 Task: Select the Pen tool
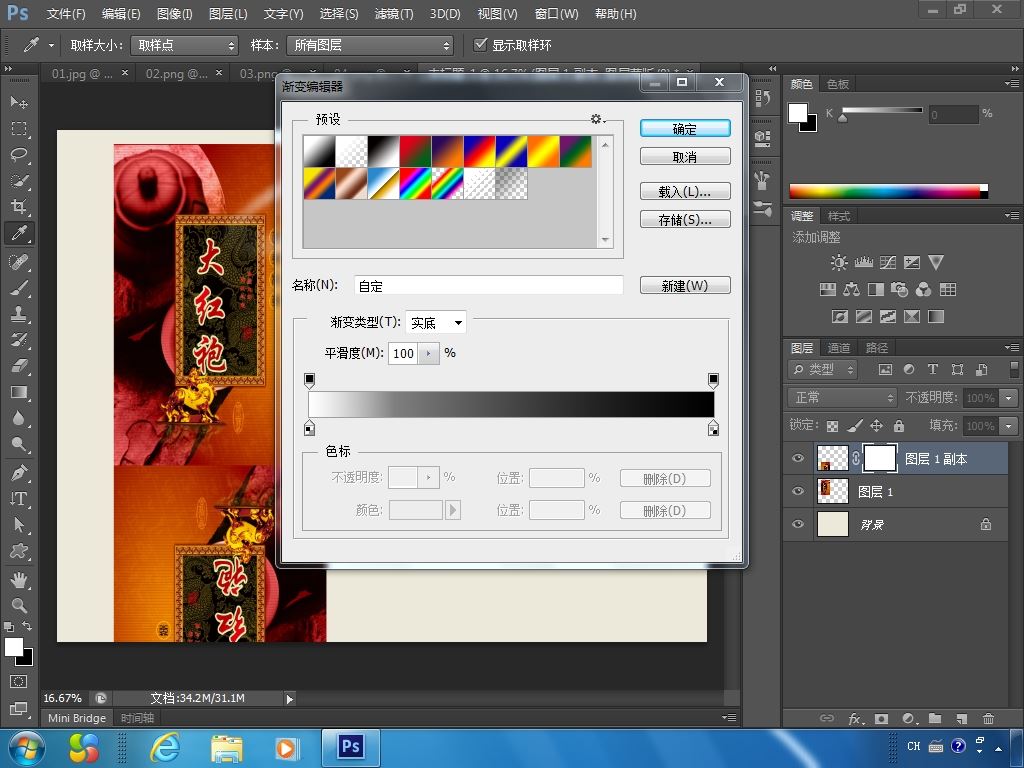(19, 472)
